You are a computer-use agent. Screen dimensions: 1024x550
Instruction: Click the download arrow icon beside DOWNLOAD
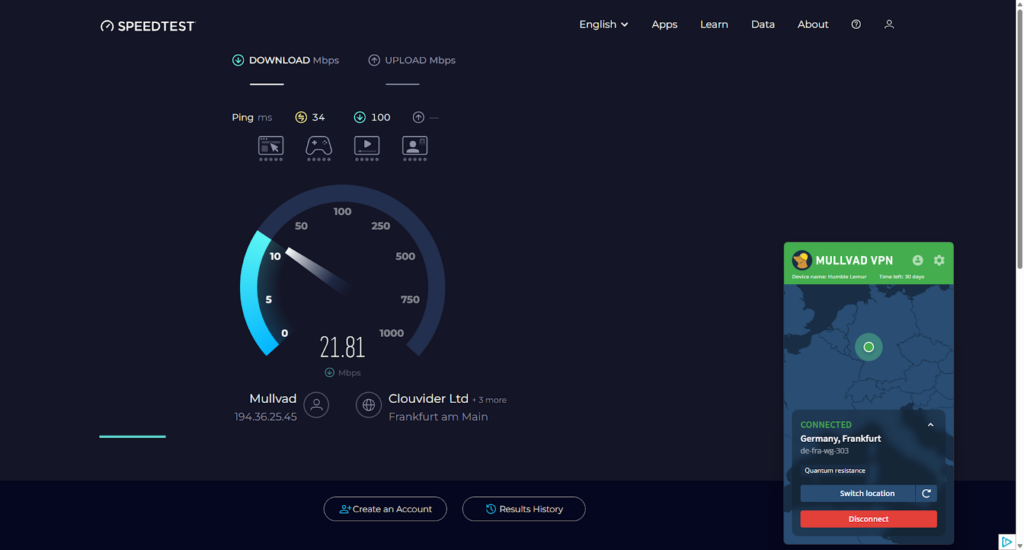pyautogui.click(x=238, y=60)
